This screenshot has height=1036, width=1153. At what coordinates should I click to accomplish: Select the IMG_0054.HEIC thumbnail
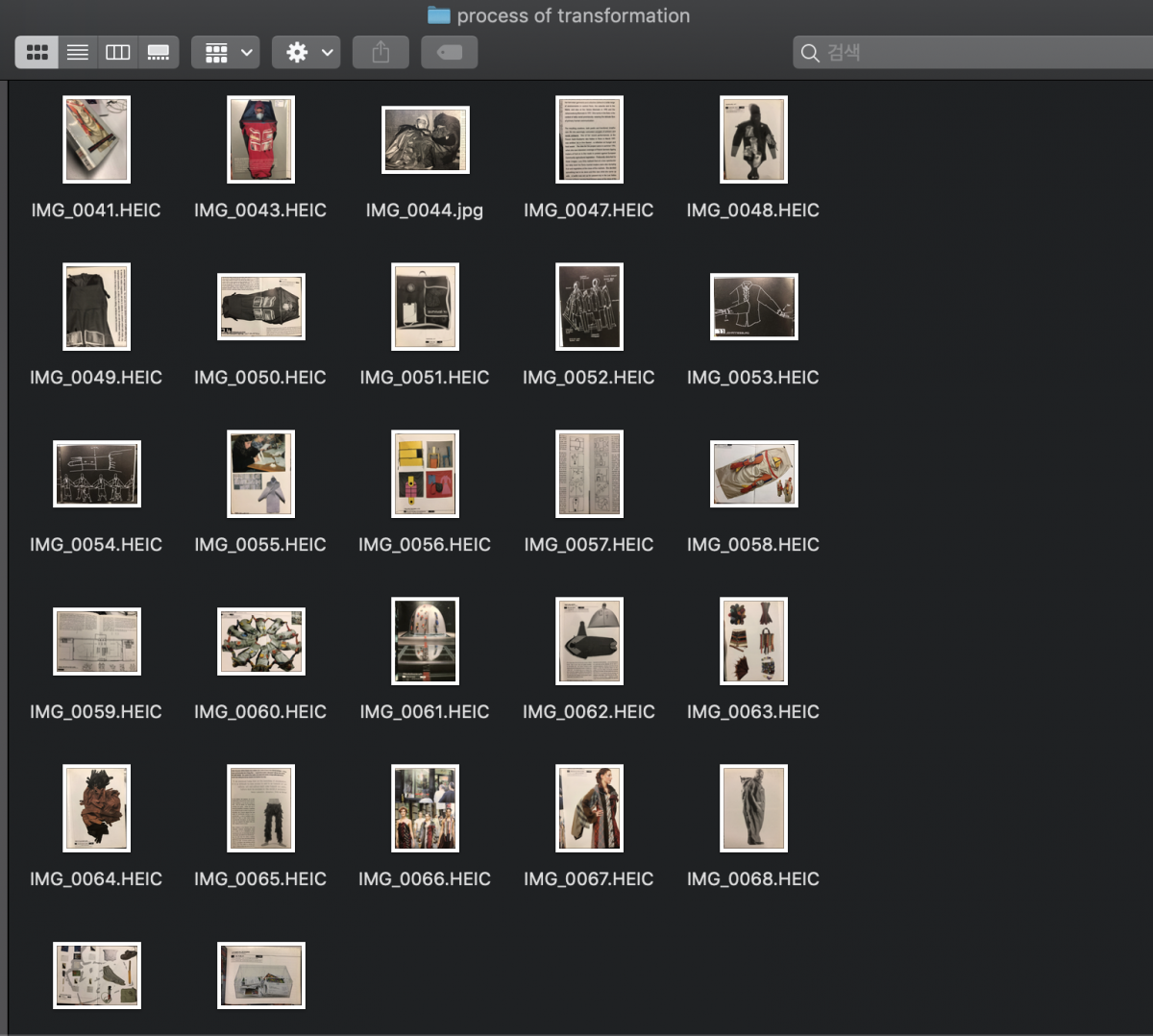pos(96,474)
